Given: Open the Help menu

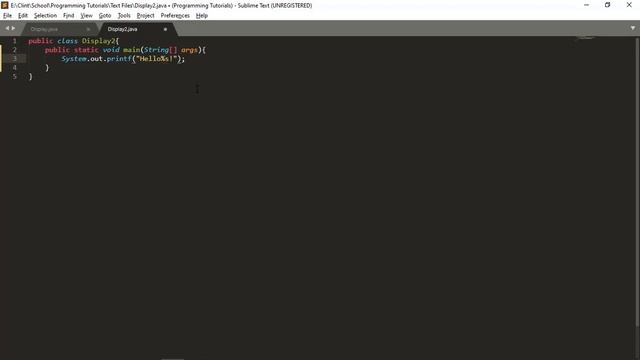Looking at the screenshot, I should [x=202, y=16].
